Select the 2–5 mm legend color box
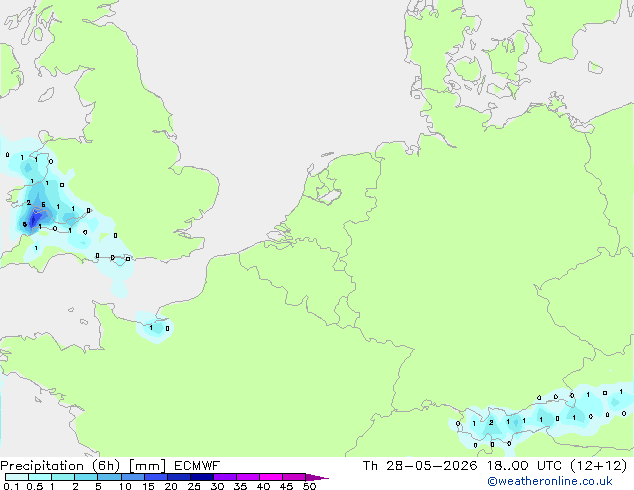This screenshot has height=490, width=634. [x=86, y=477]
